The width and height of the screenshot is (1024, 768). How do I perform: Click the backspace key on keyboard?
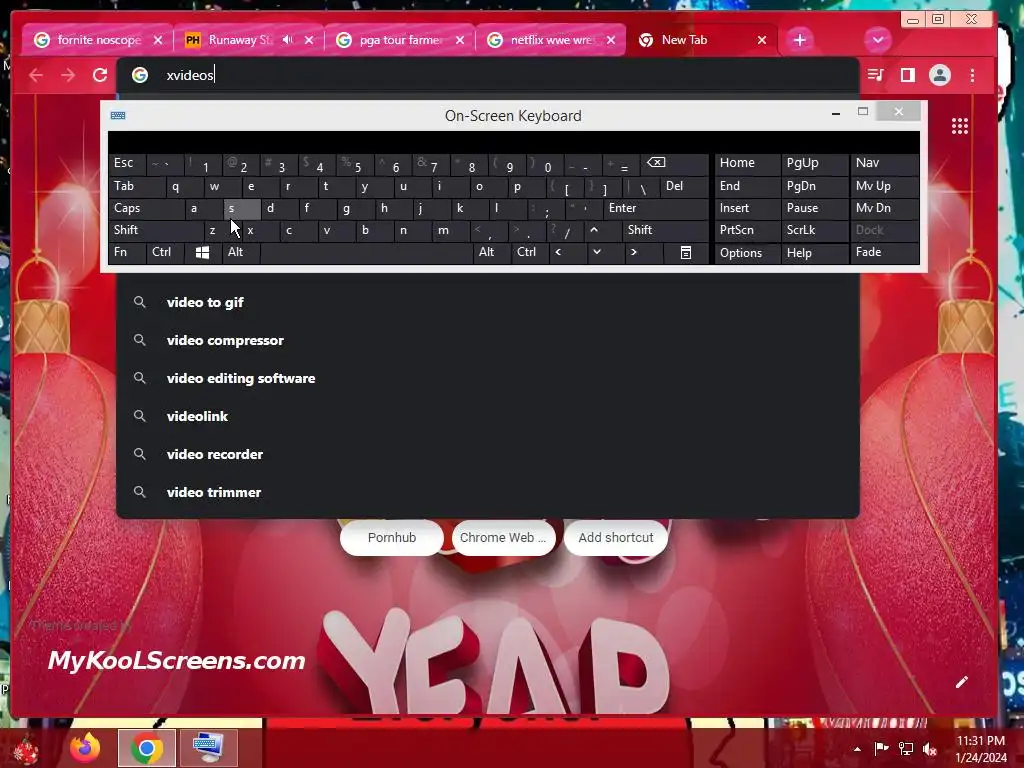pyautogui.click(x=674, y=163)
